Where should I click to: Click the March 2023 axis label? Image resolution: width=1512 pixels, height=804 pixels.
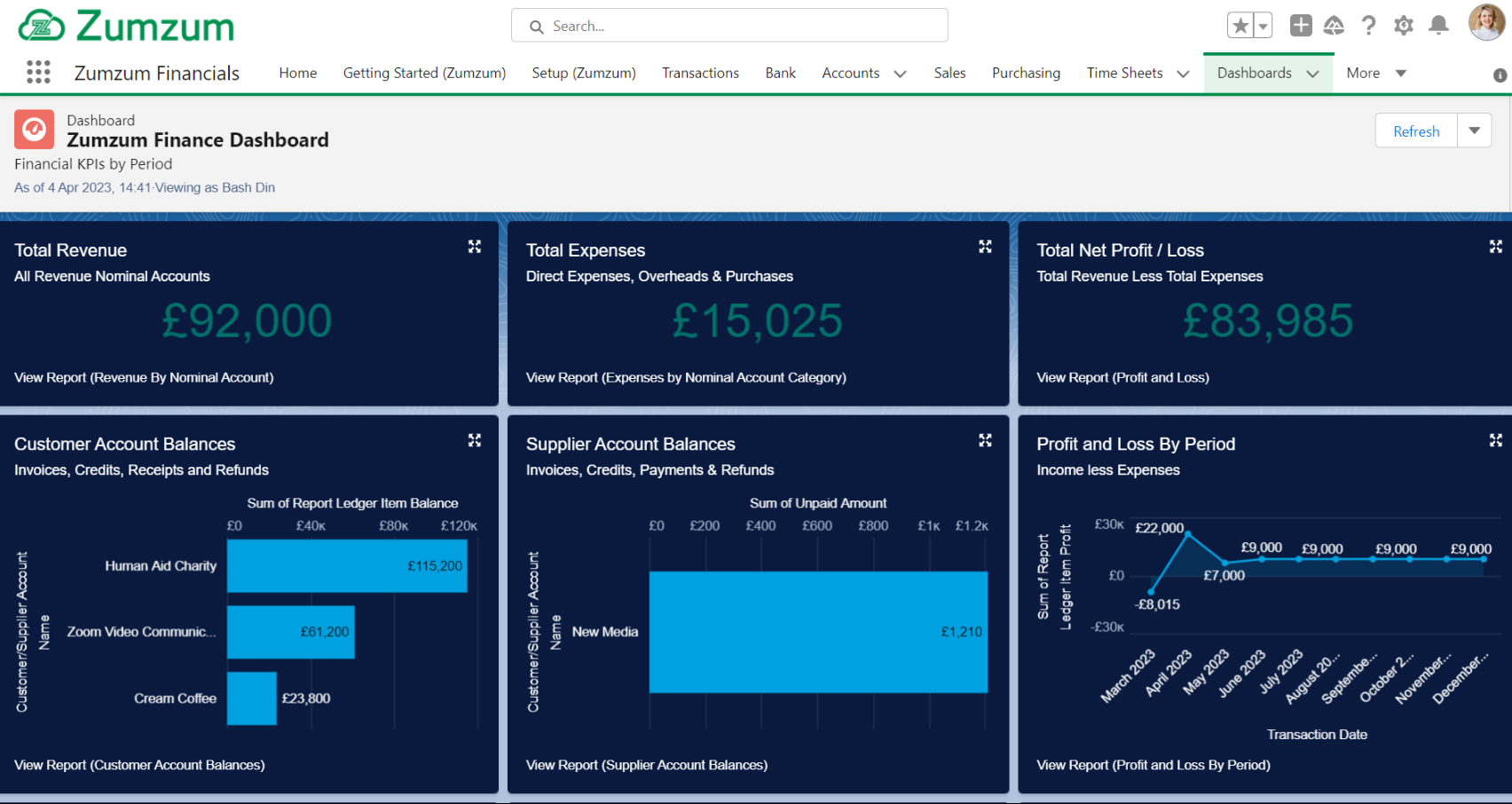(x=1128, y=676)
